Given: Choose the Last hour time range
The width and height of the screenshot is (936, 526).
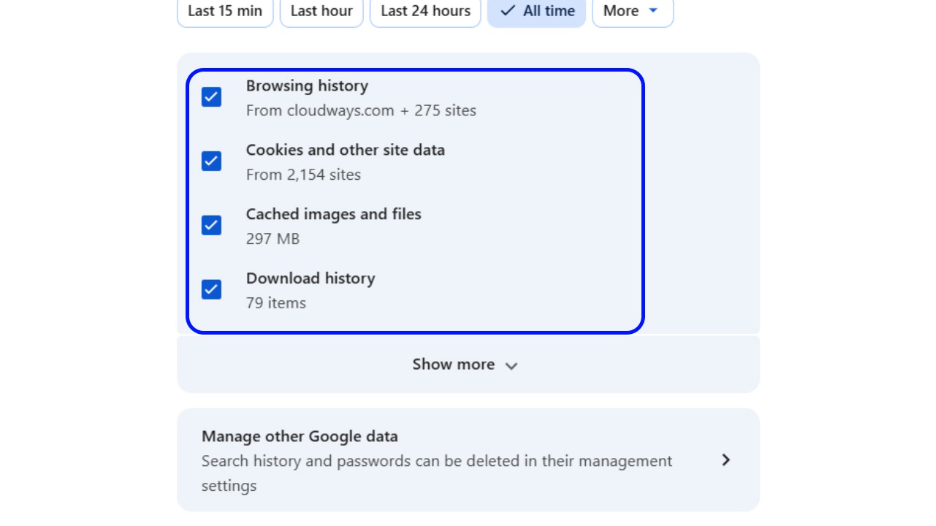Looking at the screenshot, I should coord(321,11).
